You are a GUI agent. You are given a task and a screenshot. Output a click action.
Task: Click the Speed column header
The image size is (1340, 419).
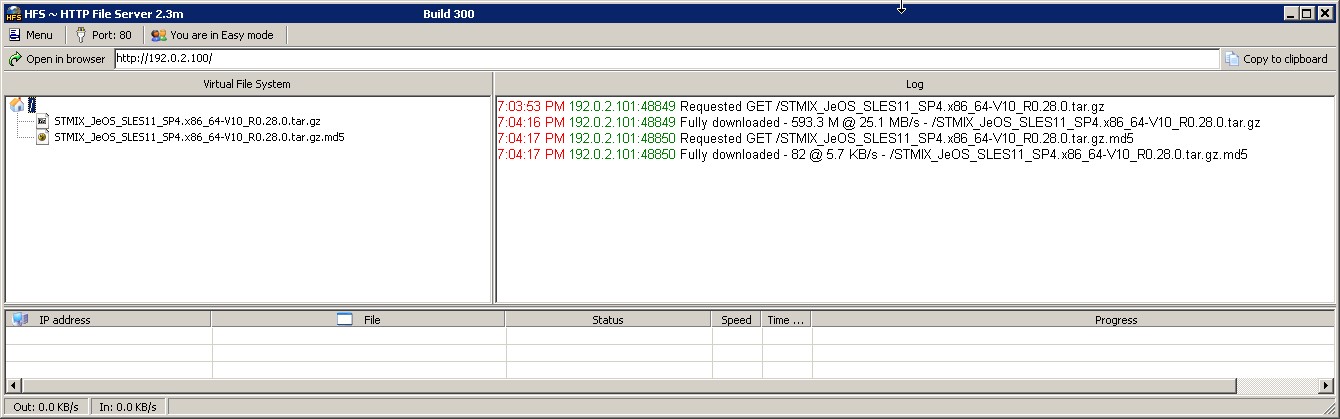point(736,320)
